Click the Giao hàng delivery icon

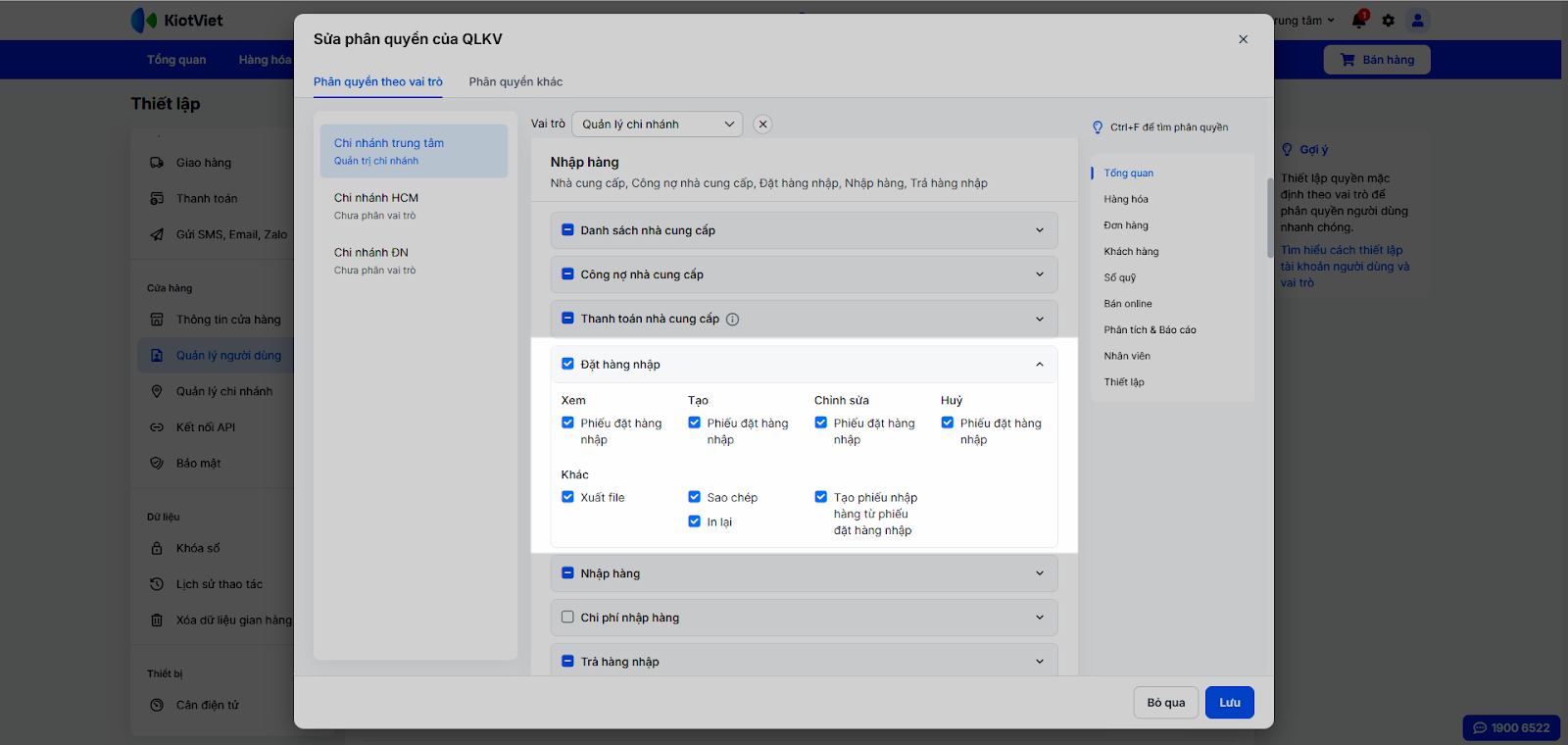click(x=157, y=163)
